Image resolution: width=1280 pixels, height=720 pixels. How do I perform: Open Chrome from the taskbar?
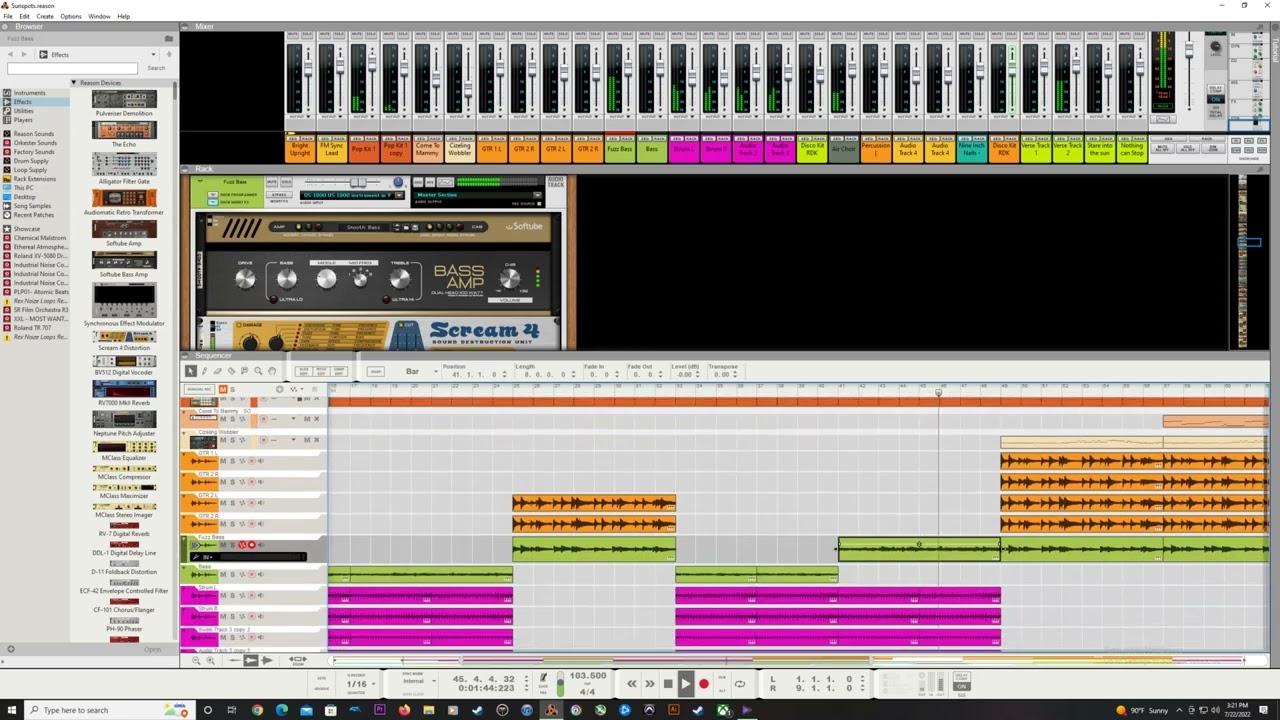click(257, 710)
